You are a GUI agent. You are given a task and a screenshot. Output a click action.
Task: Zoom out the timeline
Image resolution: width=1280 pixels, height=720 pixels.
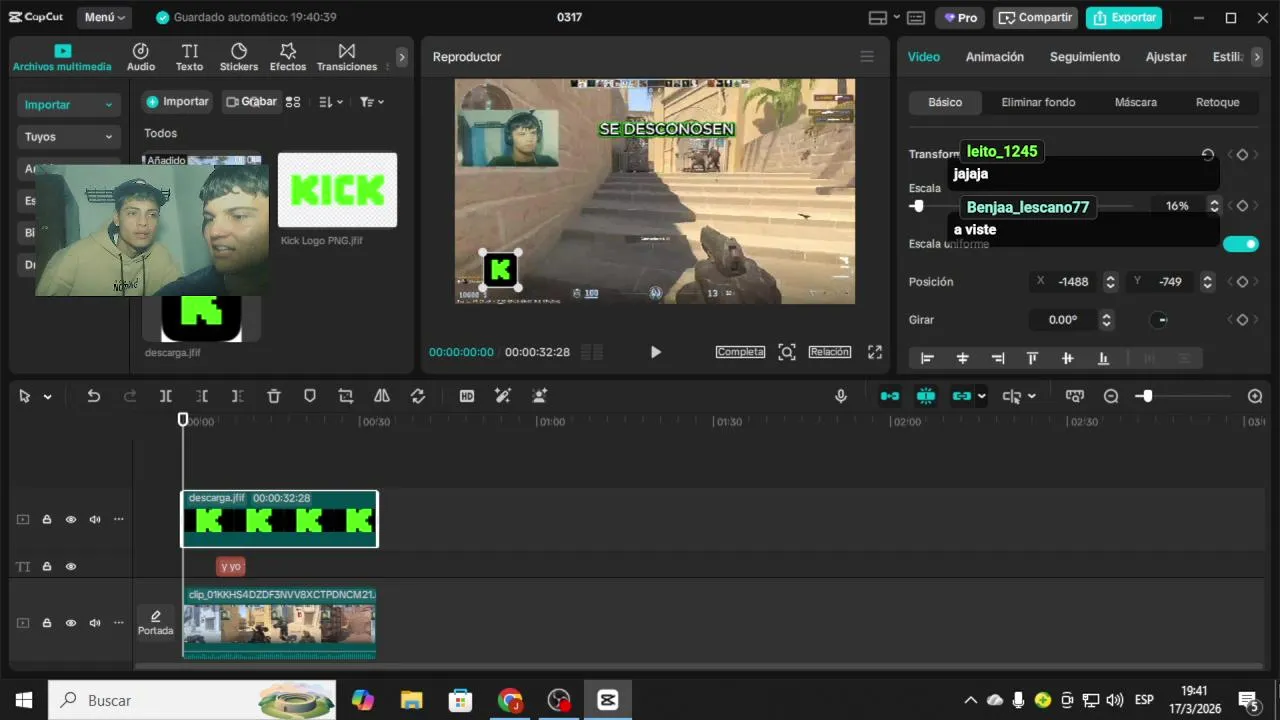click(x=1111, y=396)
